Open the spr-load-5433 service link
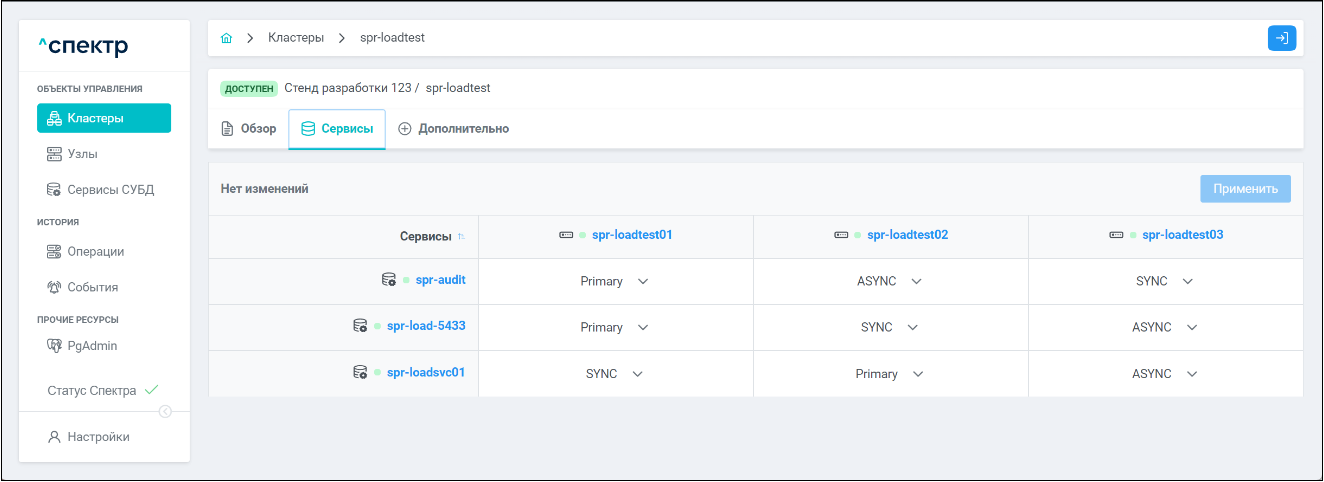This screenshot has width=1324, height=482. click(426, 326)
